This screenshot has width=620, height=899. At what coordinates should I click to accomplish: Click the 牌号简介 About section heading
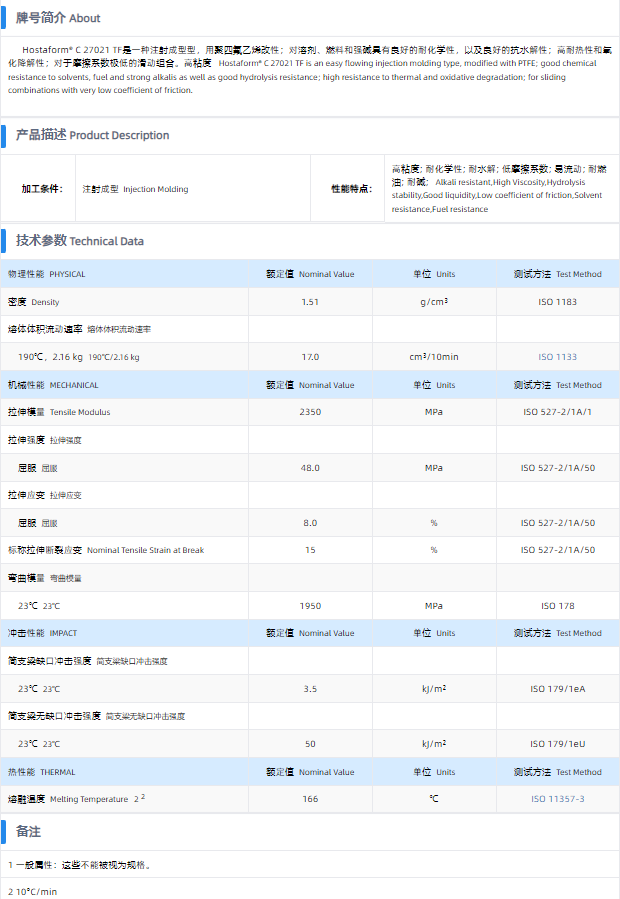[58, 18]
